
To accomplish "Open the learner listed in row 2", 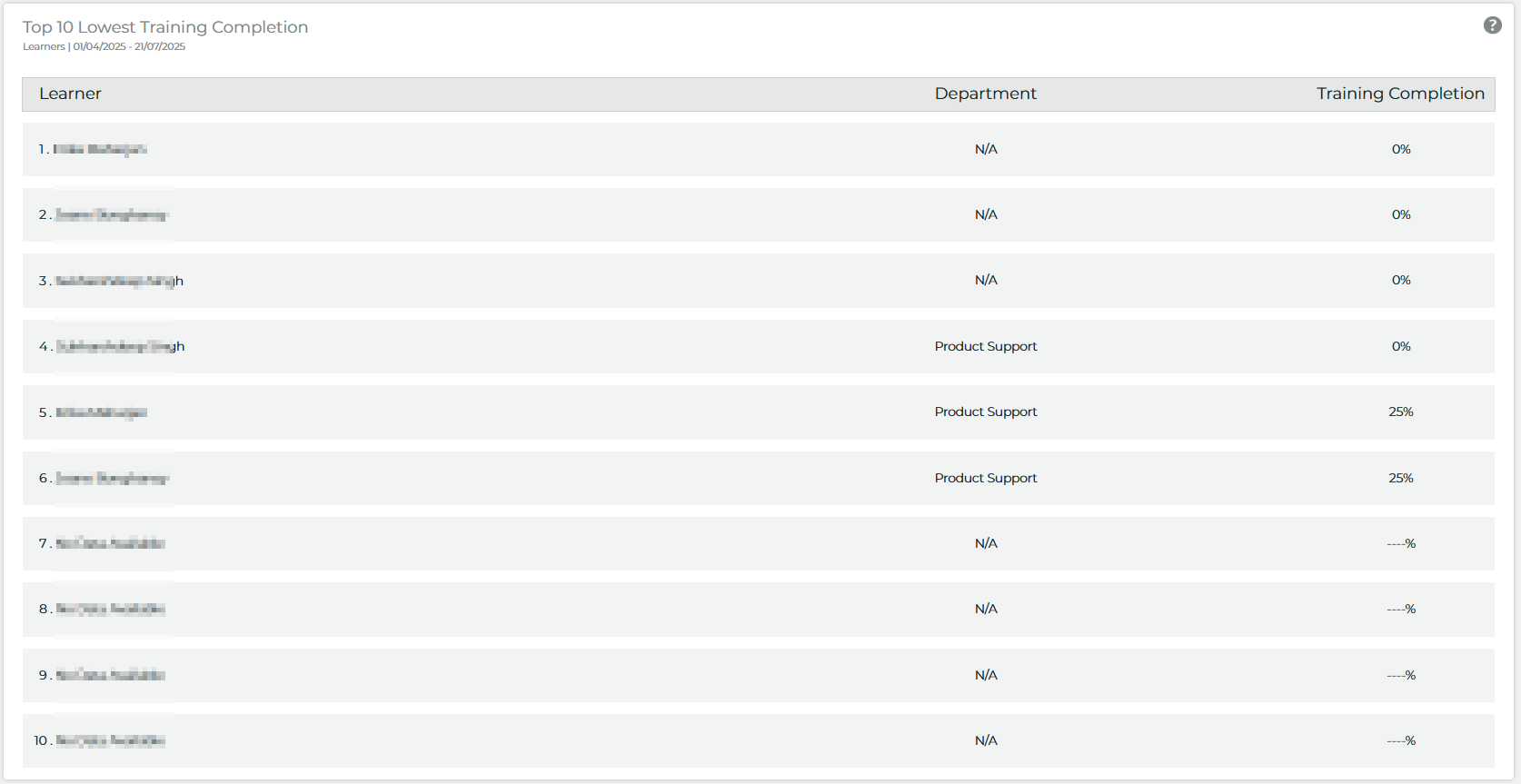I will pyautogui.click(x=112, y=215).
